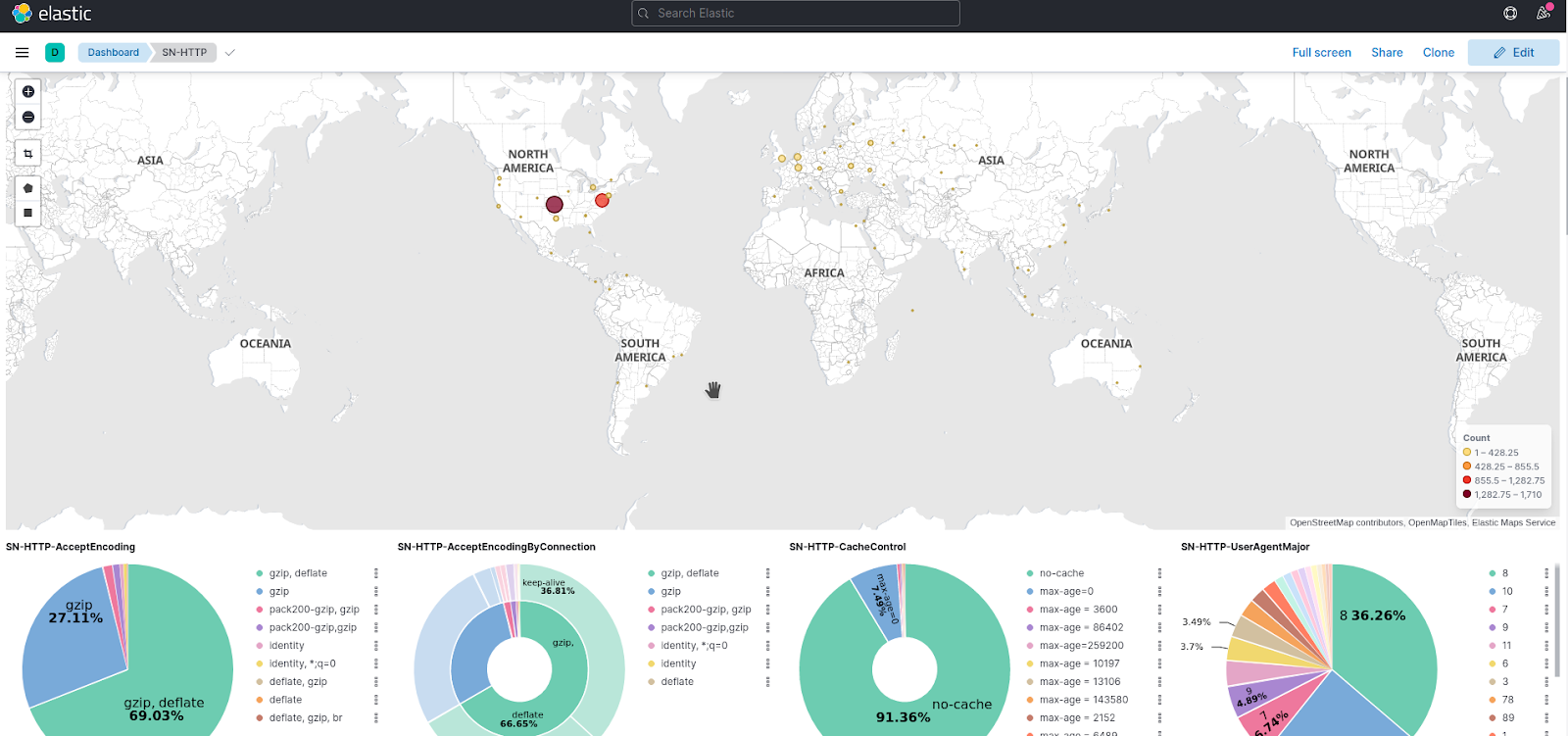Go to the Dashboard breadcrumb
1568x736 pixels.
pos(113,53)
